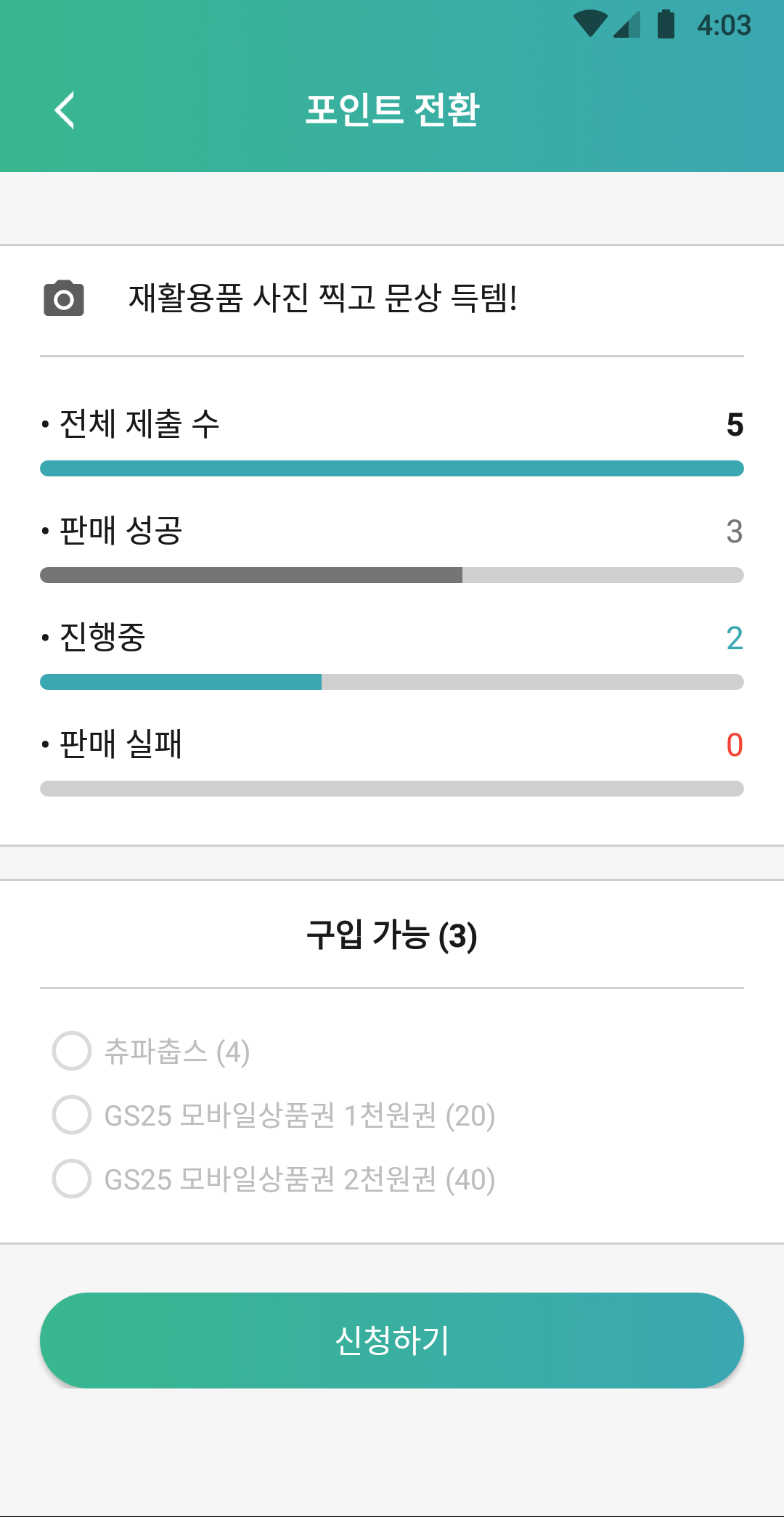Tap the total submissions count 5

(735, 425)
